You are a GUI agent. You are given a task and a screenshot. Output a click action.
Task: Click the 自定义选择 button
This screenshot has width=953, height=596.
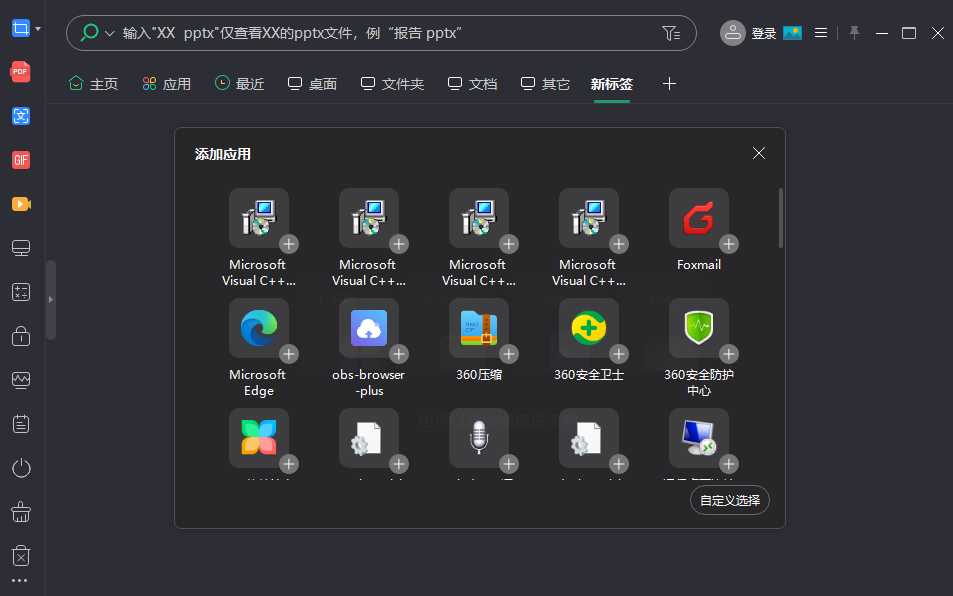point(729,500)
